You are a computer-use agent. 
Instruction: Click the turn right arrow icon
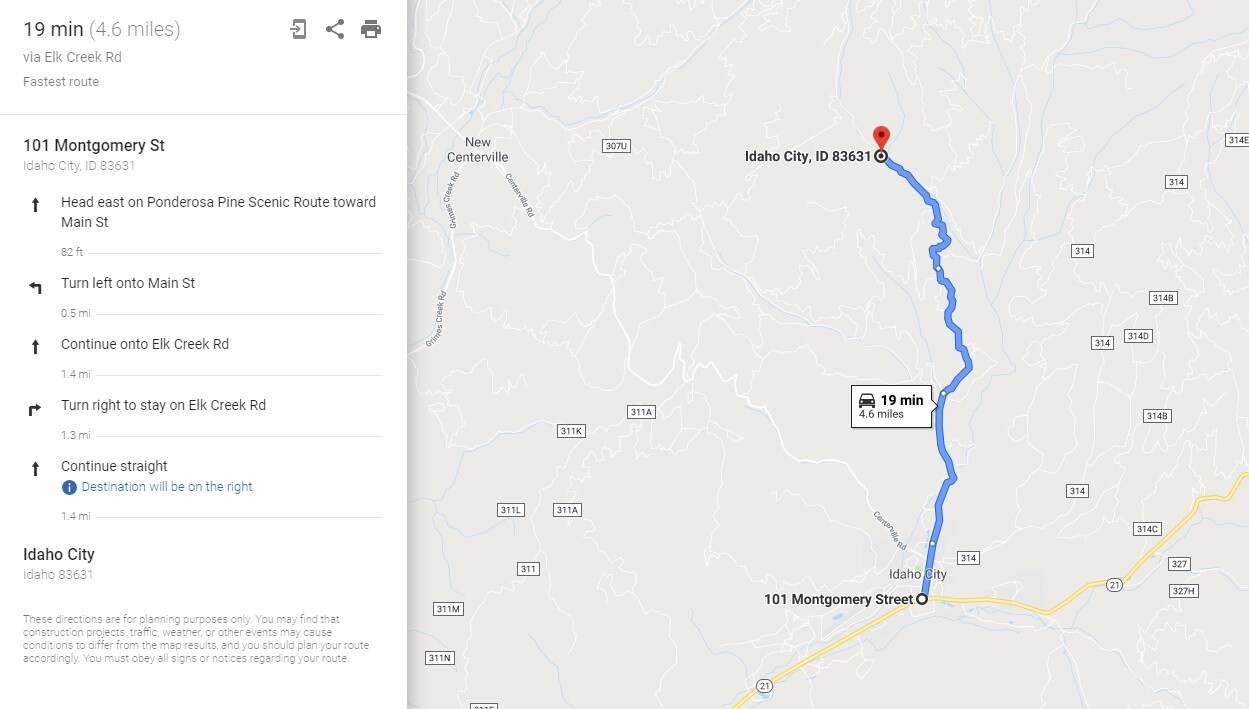tap(35, 409)
